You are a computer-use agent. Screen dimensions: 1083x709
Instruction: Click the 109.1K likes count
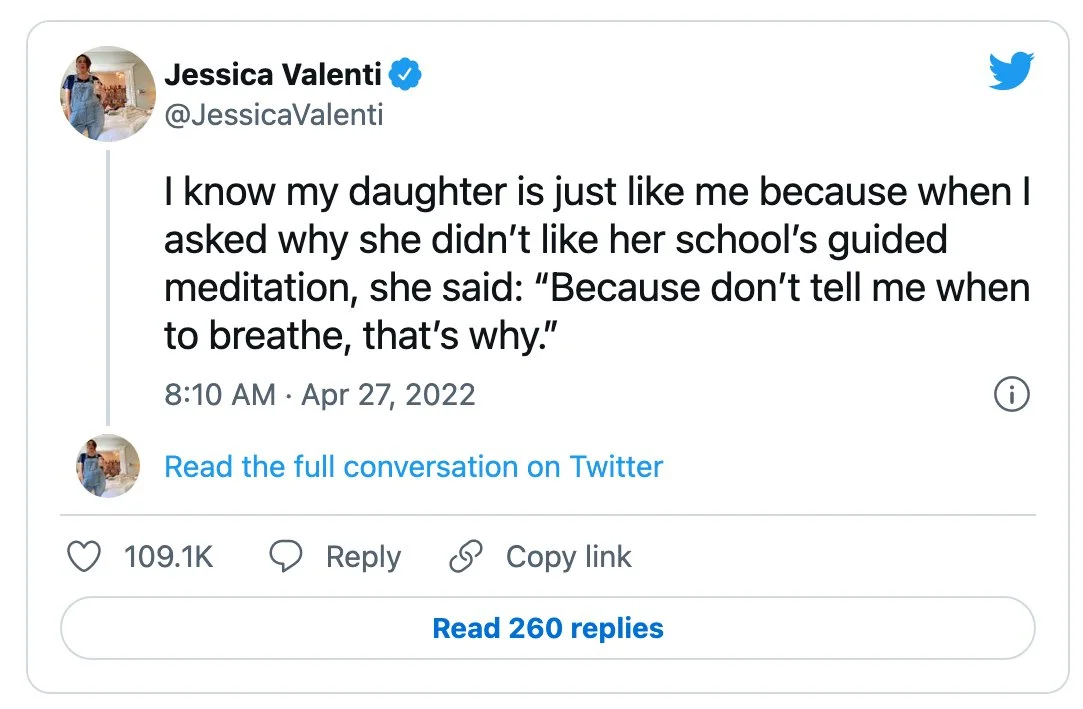click(x=169, y=557)
